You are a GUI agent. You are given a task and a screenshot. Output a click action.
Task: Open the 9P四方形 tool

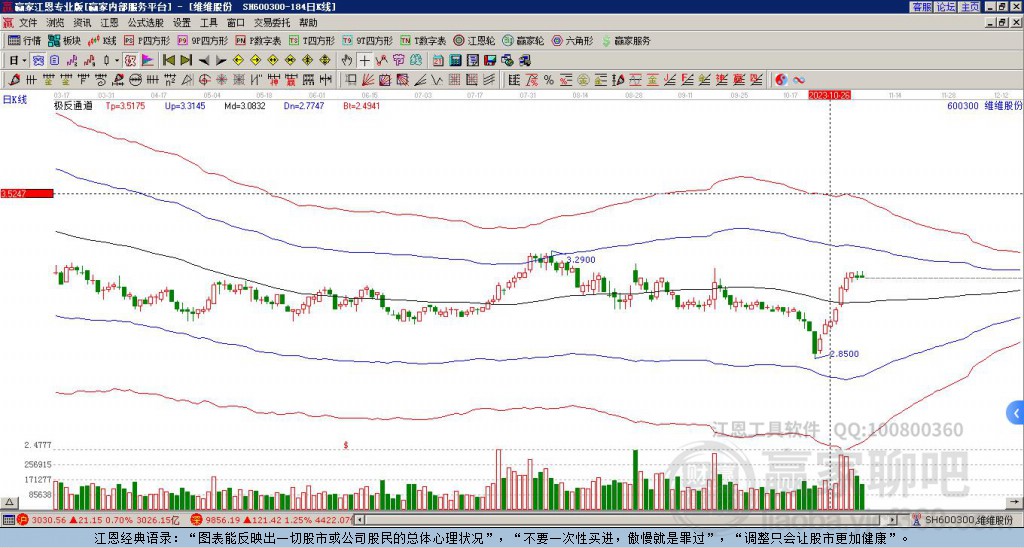(202, 40)
